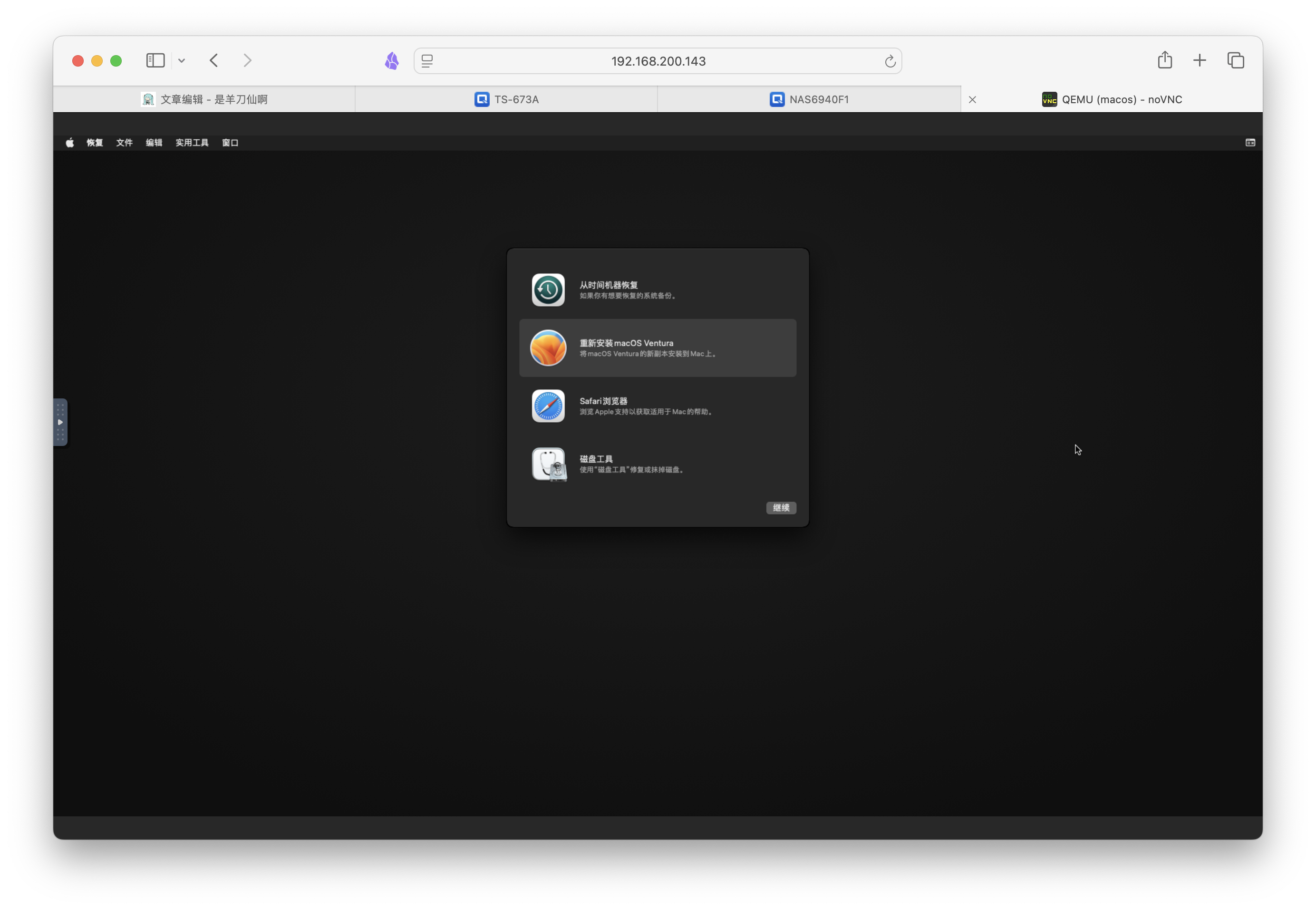Show the tab overview icon
Screen dimensions: 1316x910
coord(1235,60)
